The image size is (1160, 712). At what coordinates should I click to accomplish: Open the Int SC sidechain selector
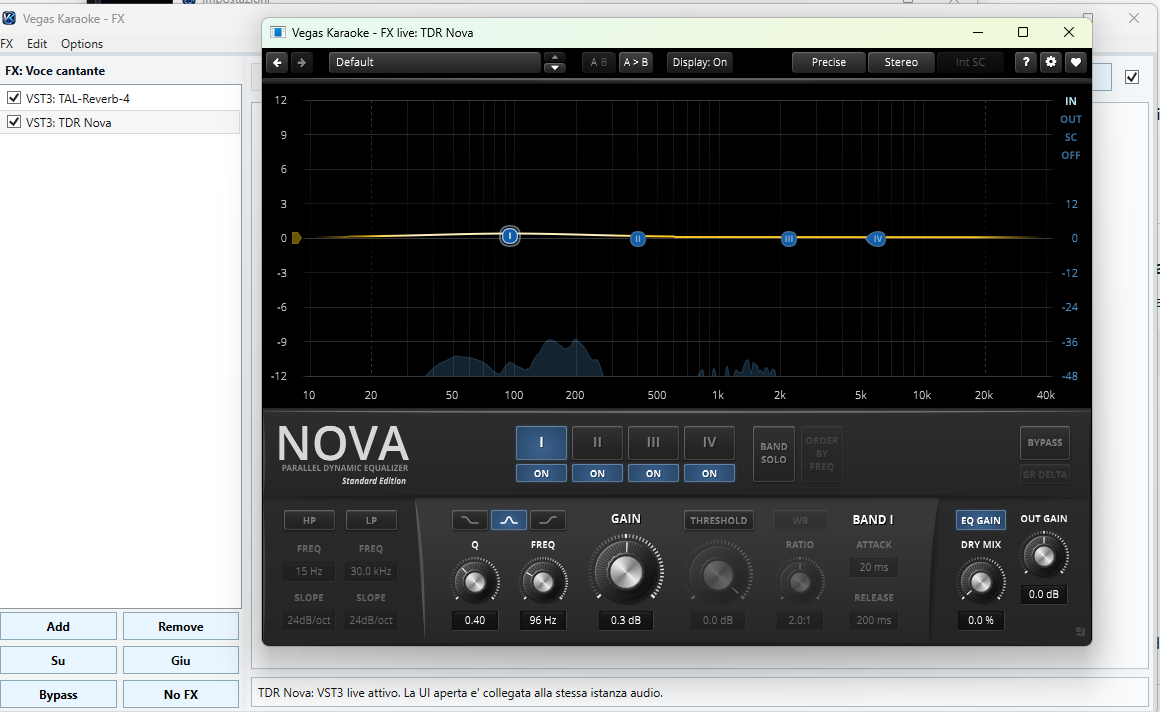coord(970,62)
